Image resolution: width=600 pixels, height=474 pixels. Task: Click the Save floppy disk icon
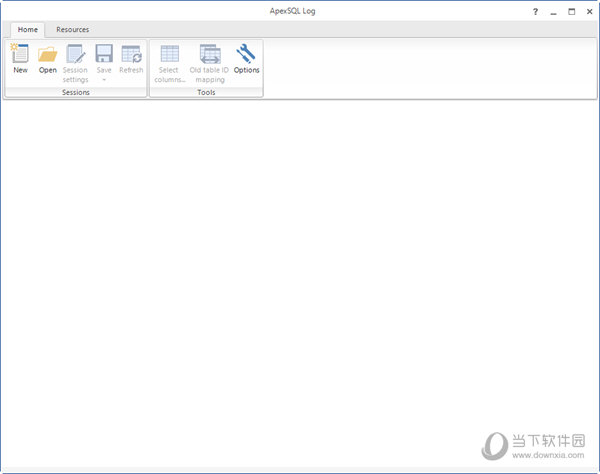click(x=104, y=54)
